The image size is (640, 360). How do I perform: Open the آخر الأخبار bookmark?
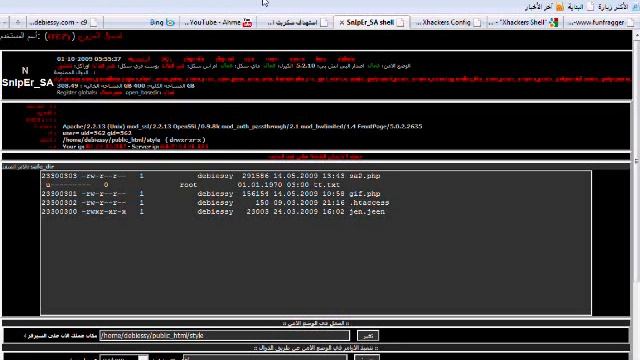click(539, 7)
